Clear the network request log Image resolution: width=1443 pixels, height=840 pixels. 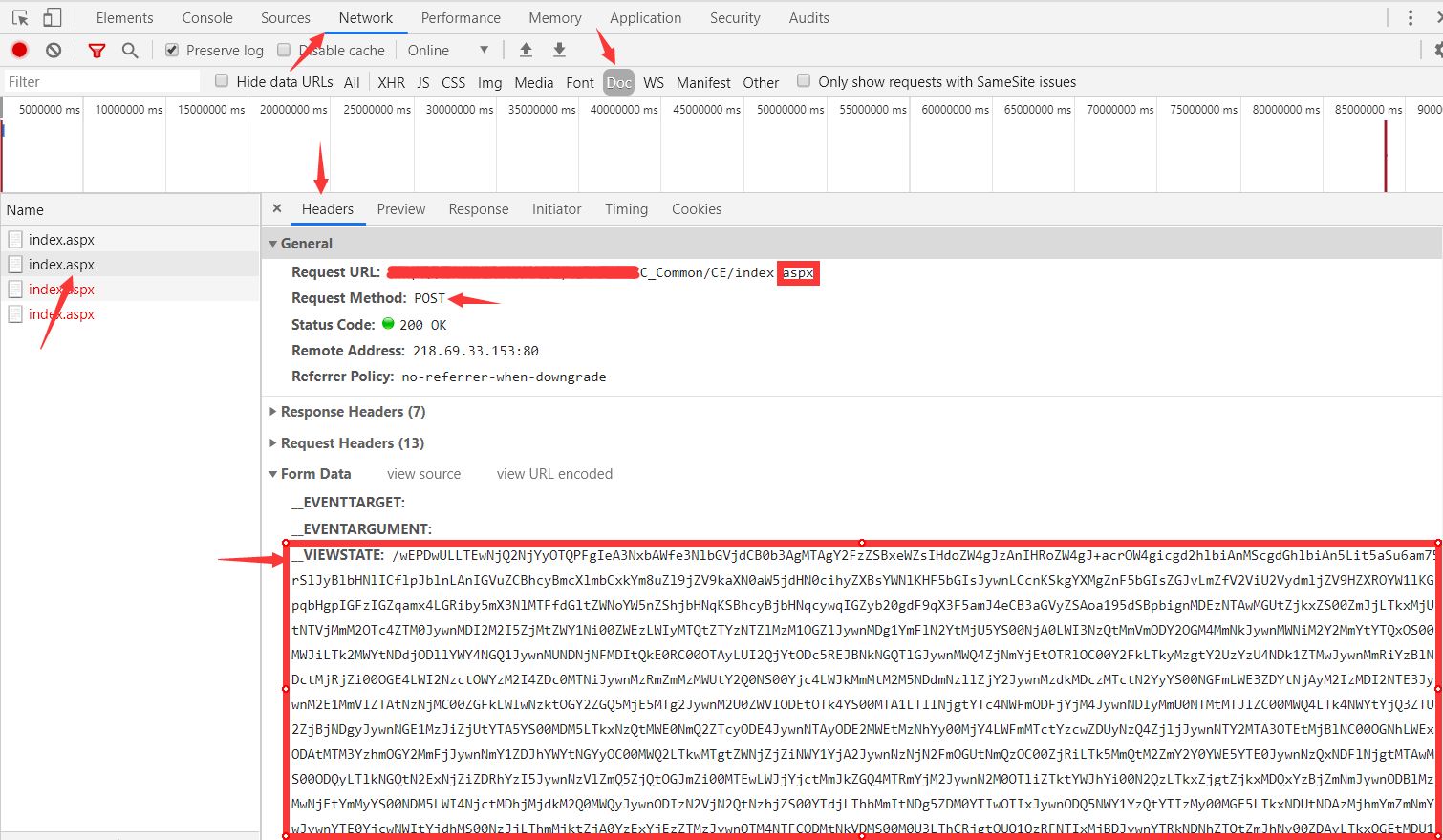pyautogui.click(x=54, y=51)
